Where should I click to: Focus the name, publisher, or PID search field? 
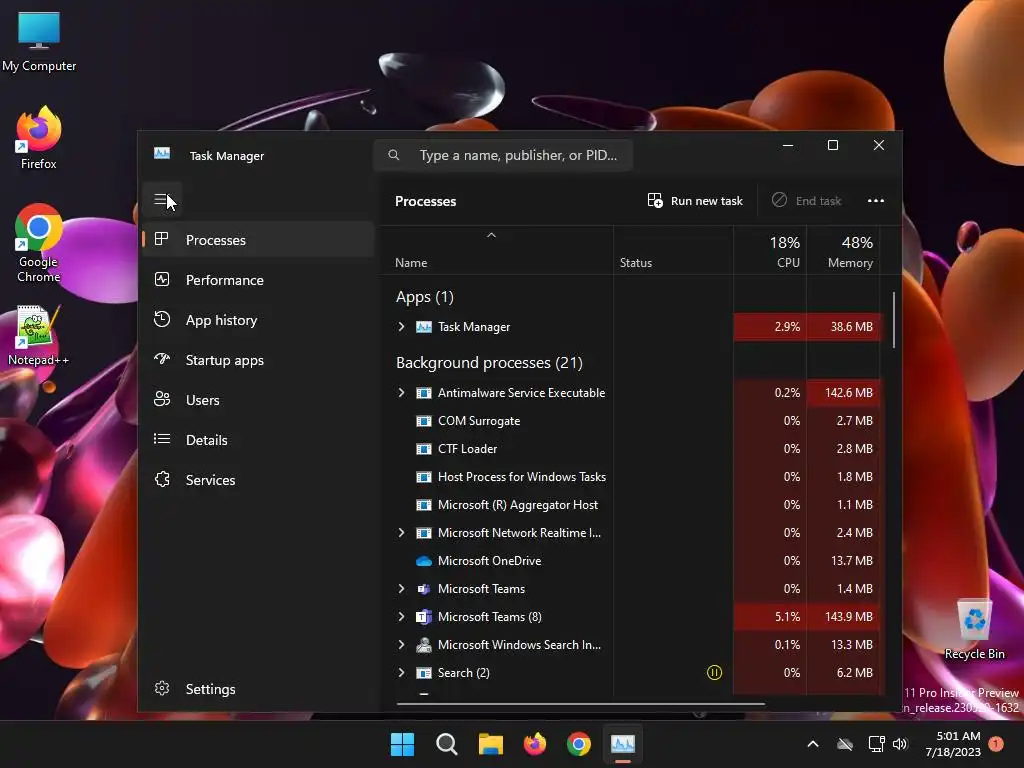503,155
